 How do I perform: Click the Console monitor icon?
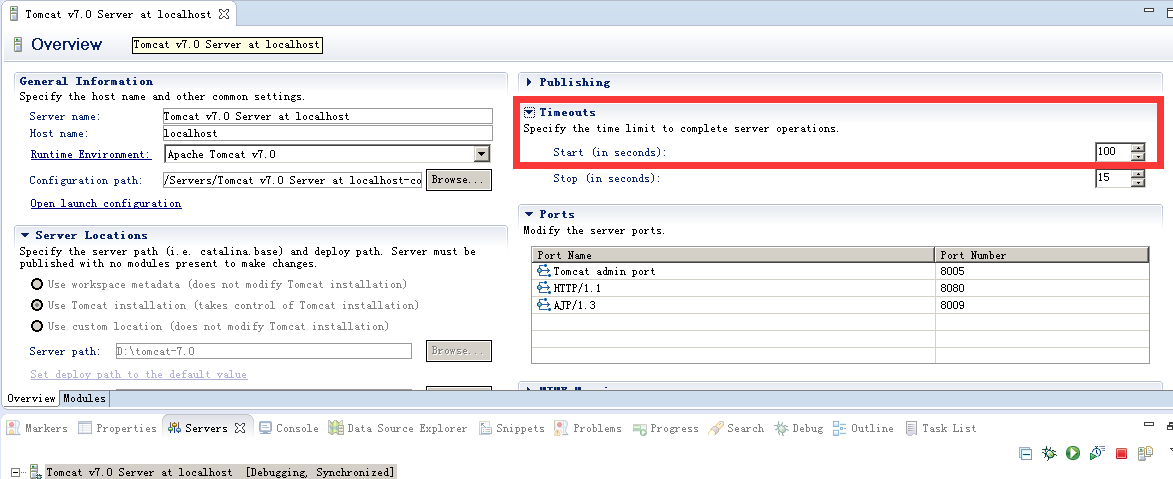(x=265, y=428)
